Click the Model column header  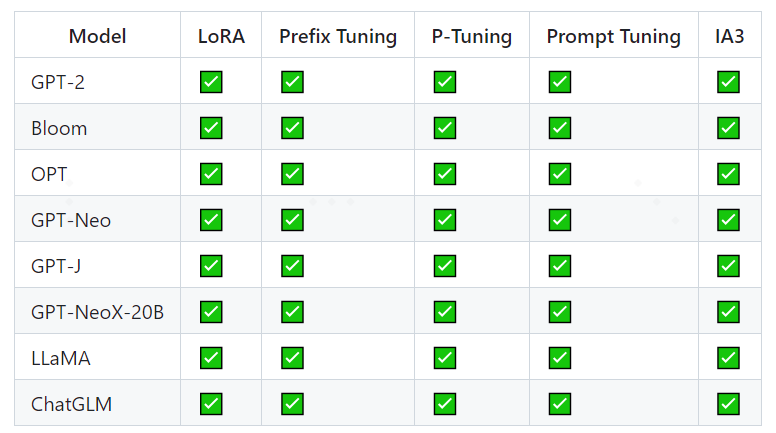(x=97, y=37)
